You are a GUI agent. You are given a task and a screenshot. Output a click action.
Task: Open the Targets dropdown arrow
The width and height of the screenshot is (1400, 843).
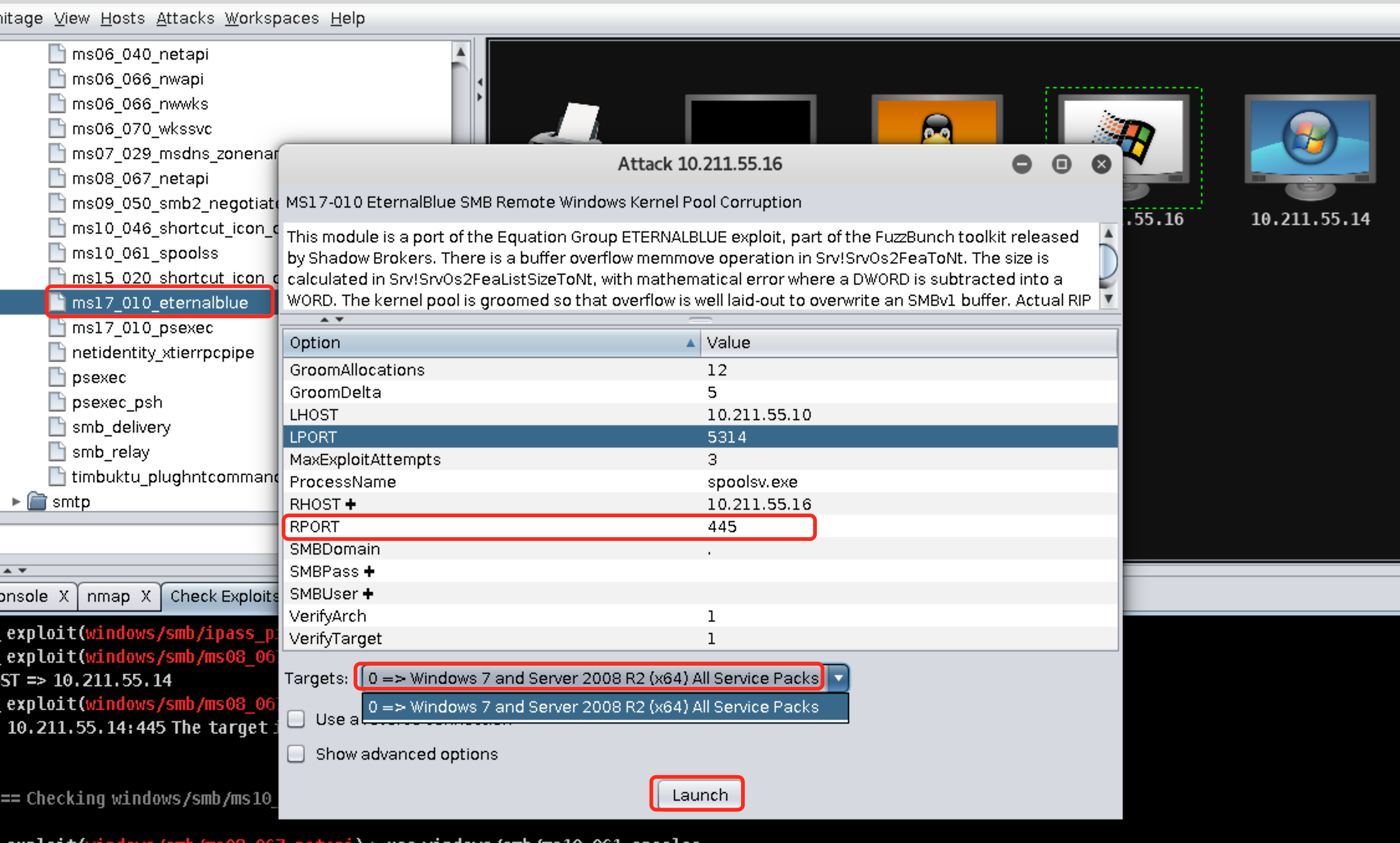[x=838, y=678]
